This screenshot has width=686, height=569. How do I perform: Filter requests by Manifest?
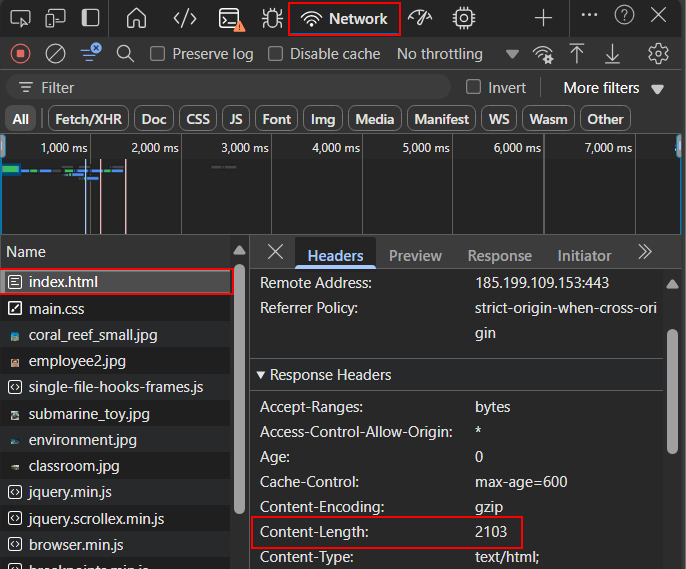coord(441,119)
